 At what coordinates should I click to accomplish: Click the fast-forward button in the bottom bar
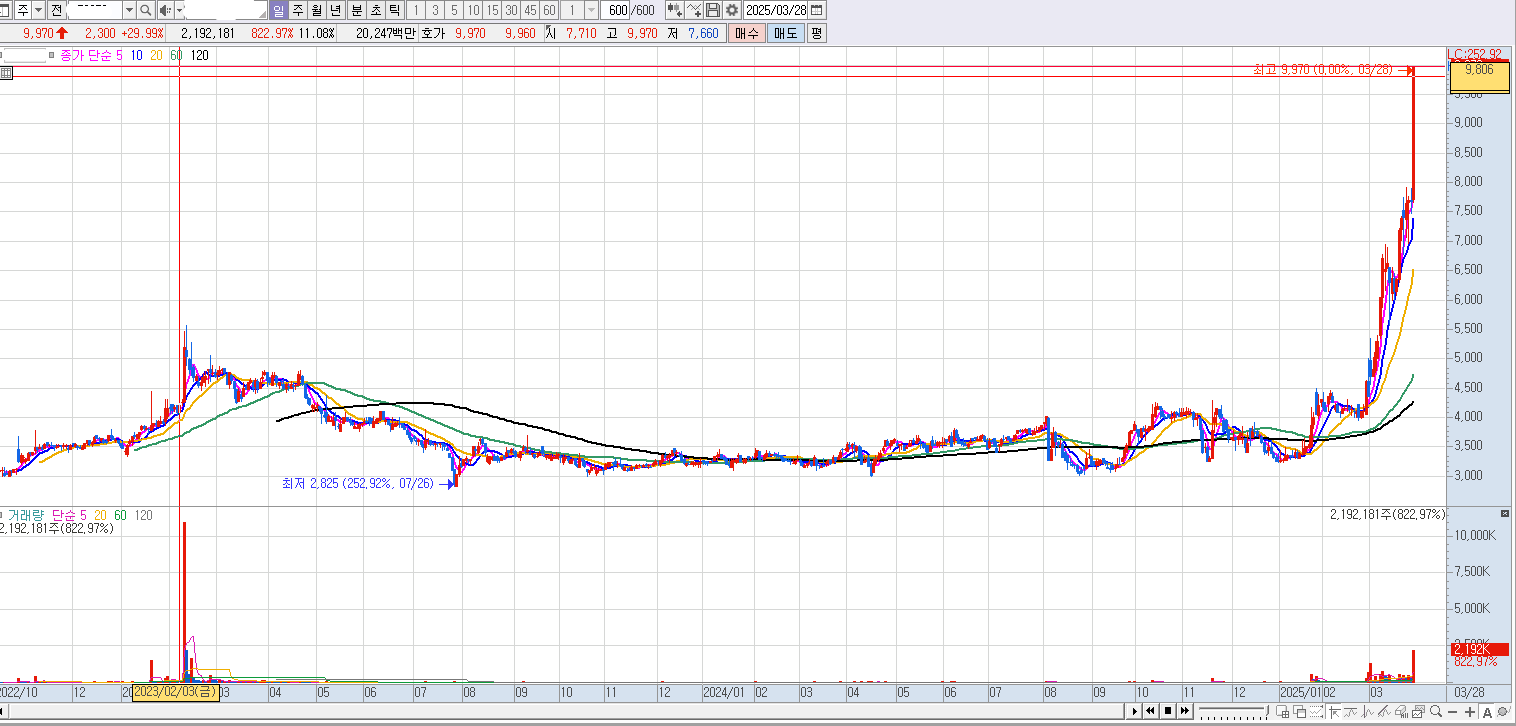click(x=1184, y=711)
